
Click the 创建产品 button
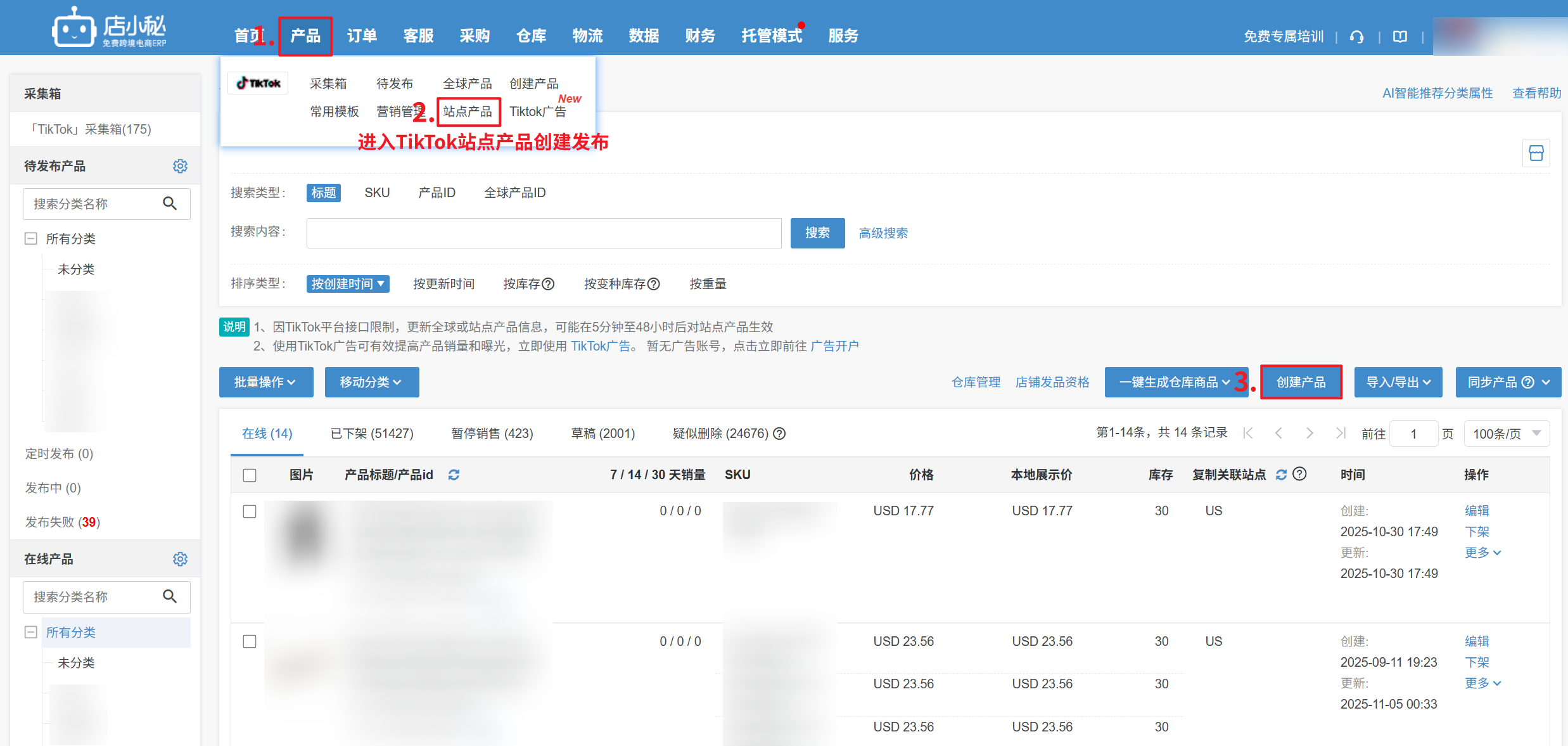(x=1301, y=382)
